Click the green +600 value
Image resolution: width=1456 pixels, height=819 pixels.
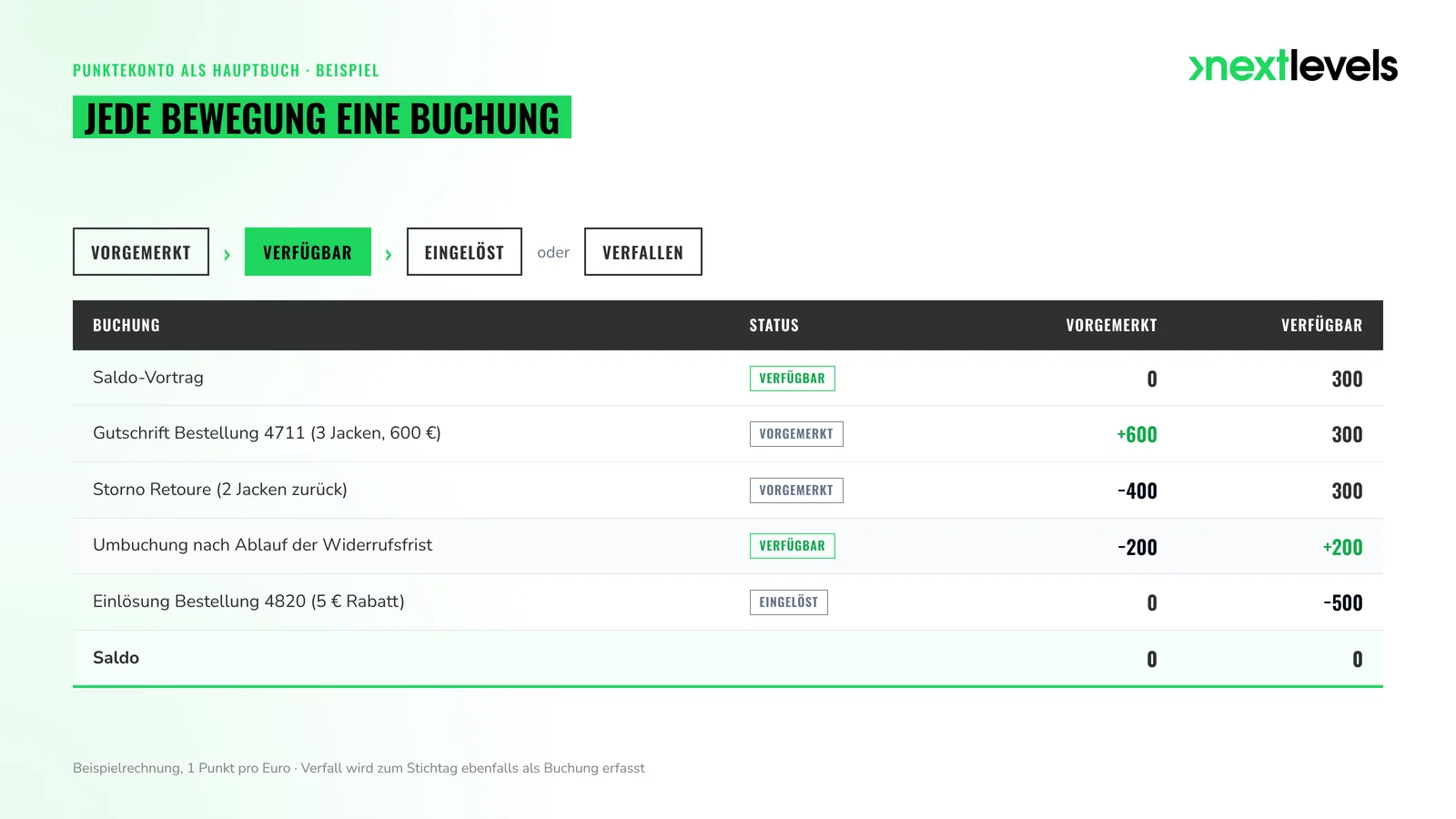(x=1137, y=435)
